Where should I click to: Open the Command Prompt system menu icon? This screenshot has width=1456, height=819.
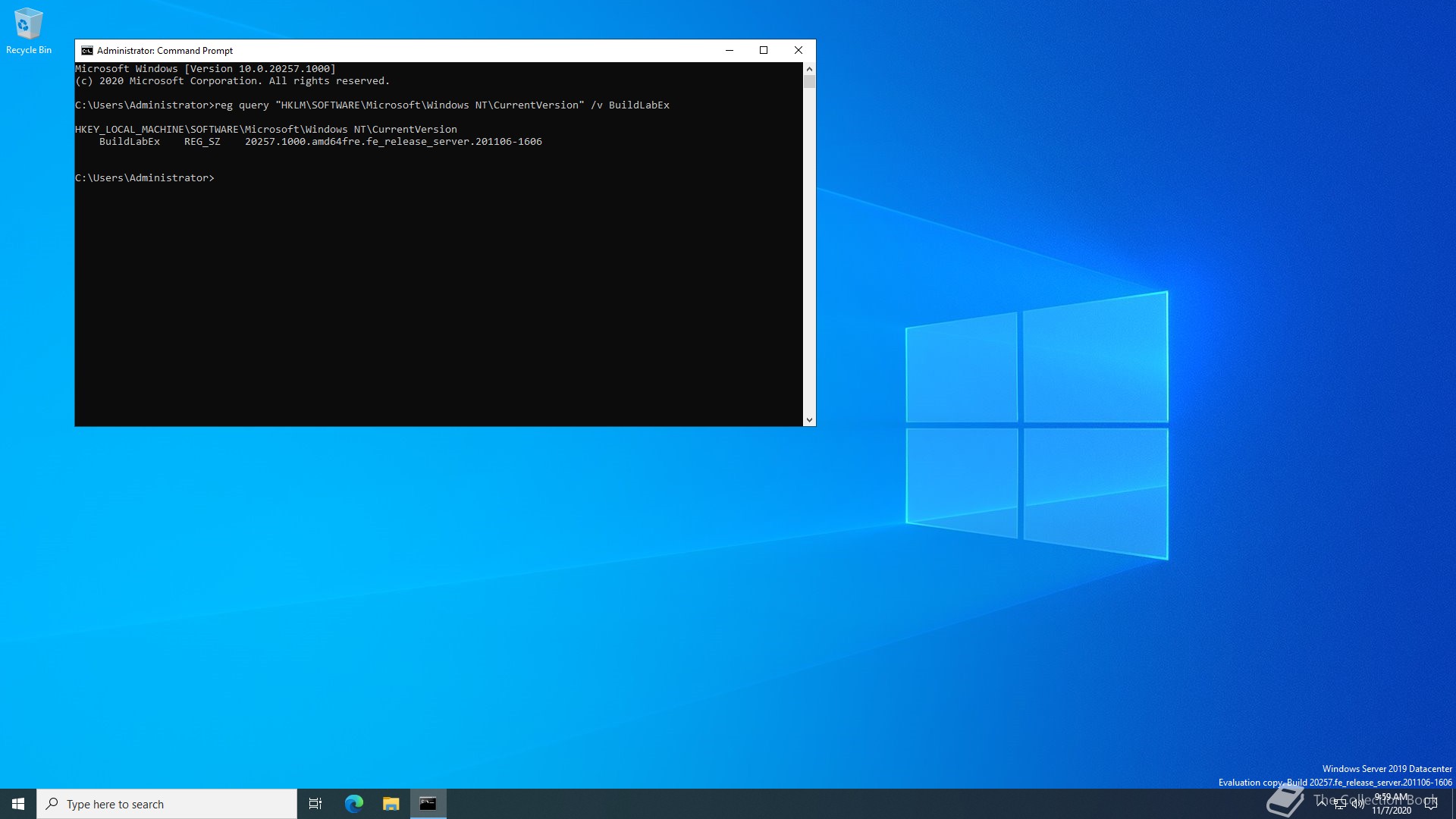point(87,51)
